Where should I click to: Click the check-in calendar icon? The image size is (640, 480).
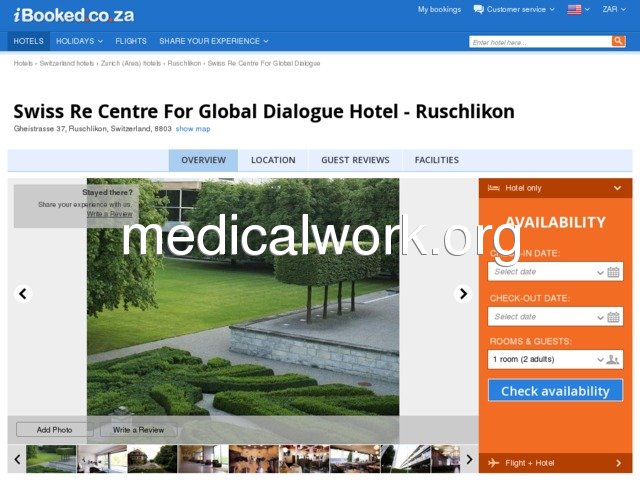click(x=613, y=272)
